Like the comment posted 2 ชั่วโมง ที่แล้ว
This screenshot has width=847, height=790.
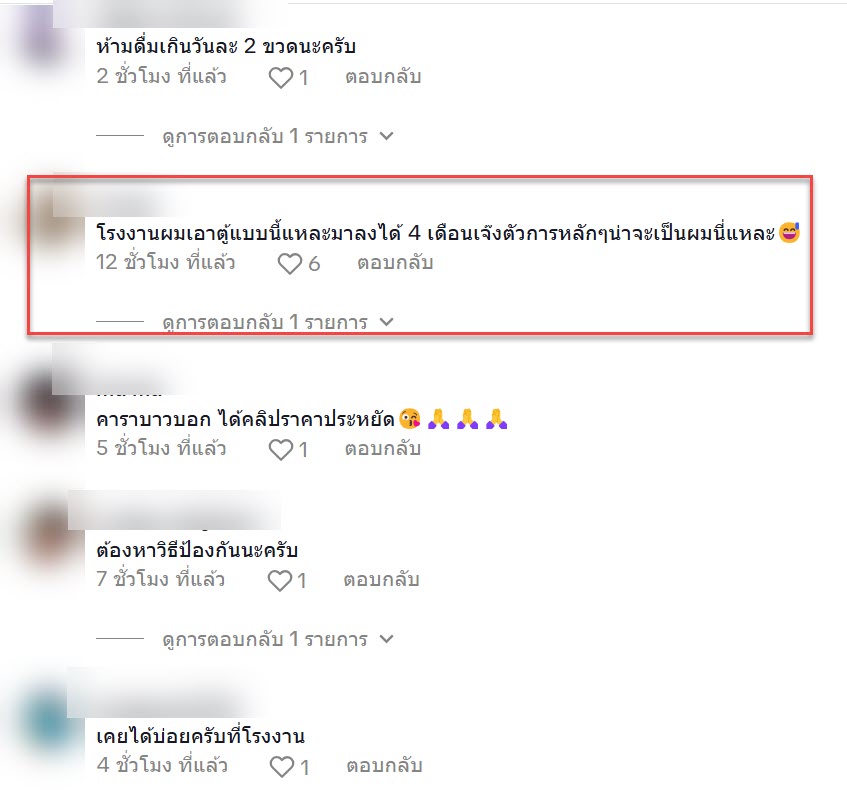click(281, 78)
